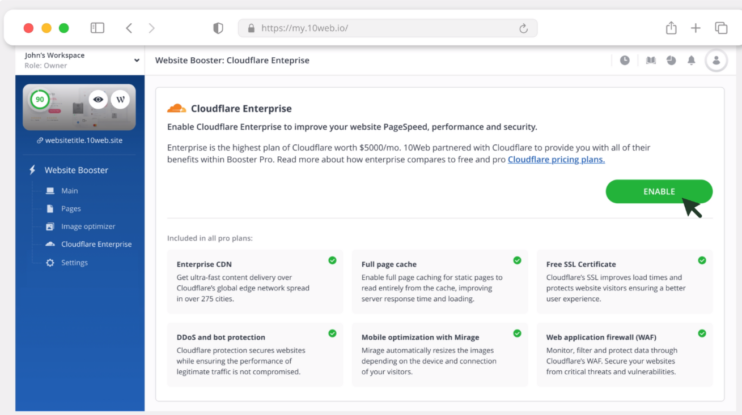The height and width of the screenshot is (415, 742).
Task: Click the ENABLE Cloudflare Enterprise button
Action: (x=659, y=192)
